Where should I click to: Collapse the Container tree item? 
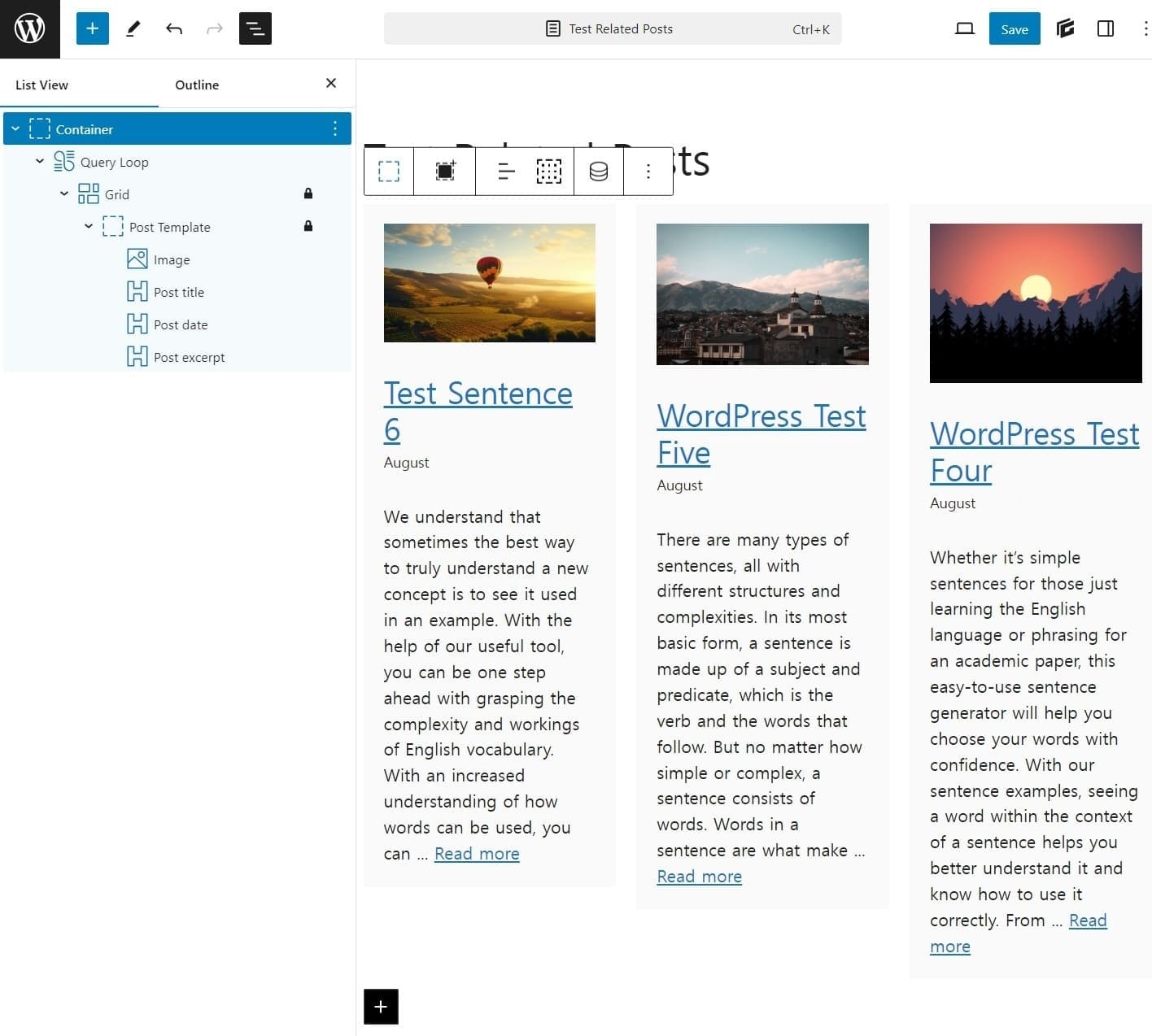tap(15, 129)
